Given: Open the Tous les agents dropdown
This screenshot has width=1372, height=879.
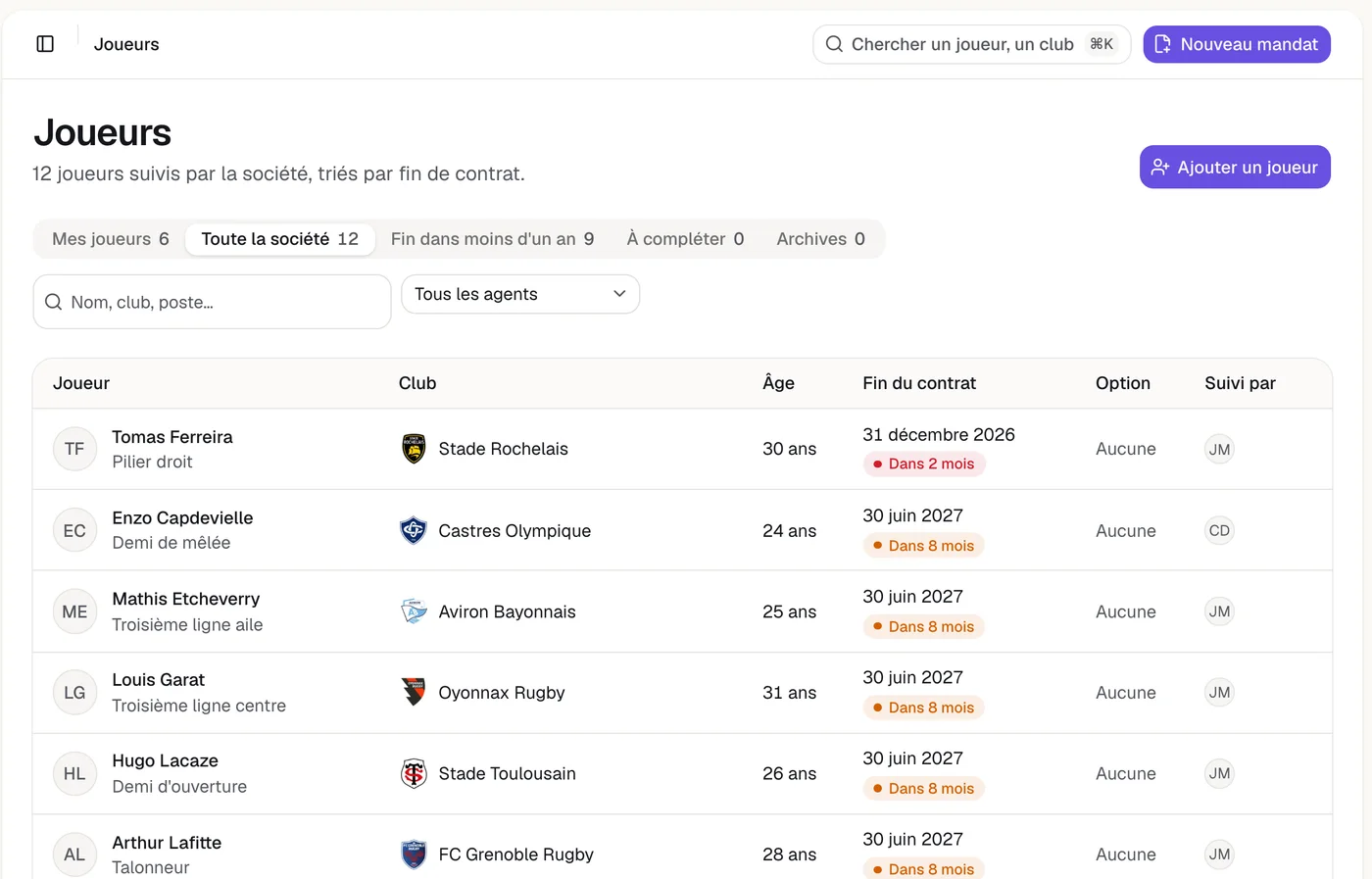Looking at the screenshot, I should click(x=520, y=294).
